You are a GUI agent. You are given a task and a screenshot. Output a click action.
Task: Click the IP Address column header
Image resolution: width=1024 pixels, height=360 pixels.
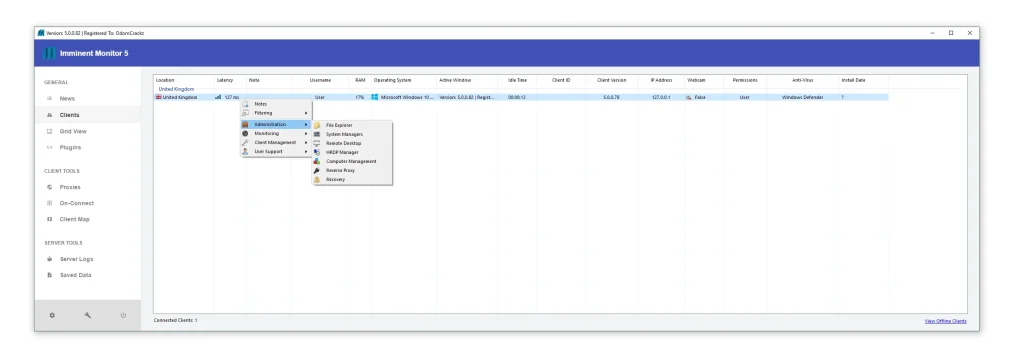point(661,80)
